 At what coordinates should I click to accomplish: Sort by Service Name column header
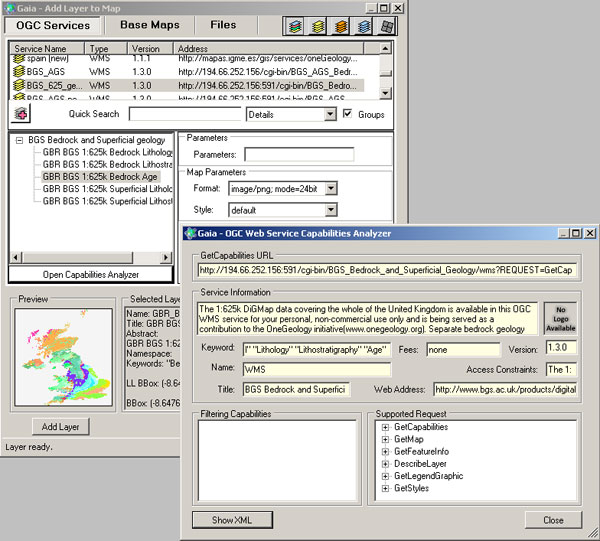pos(47,49)
